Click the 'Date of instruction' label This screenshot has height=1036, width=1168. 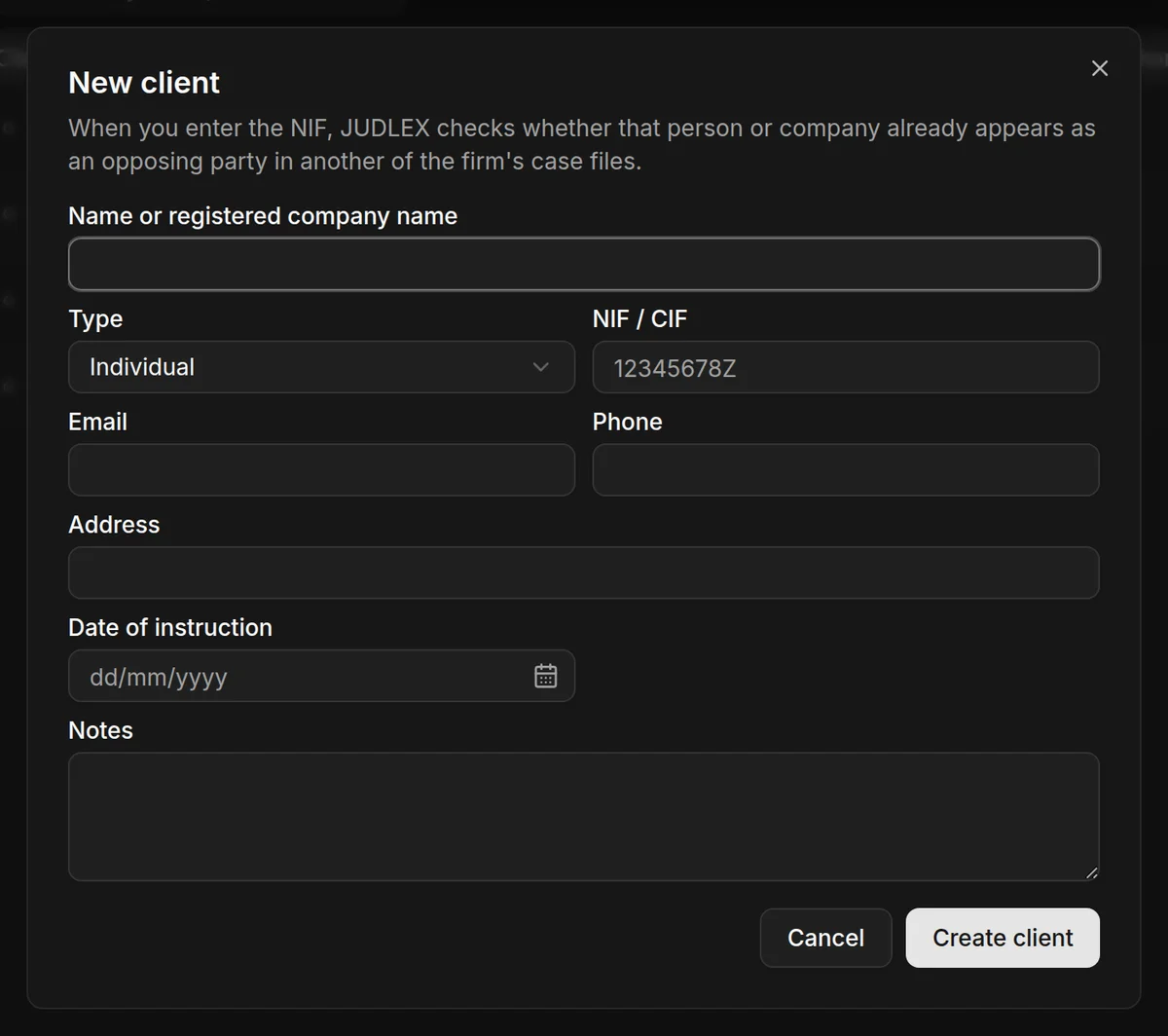pos(170,627)
